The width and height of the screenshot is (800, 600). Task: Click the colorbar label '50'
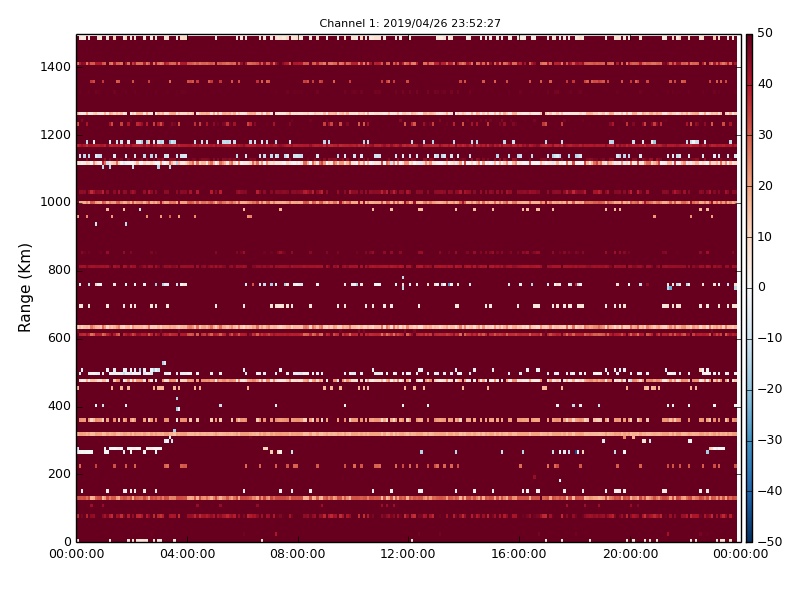click(x=765, y=33)
